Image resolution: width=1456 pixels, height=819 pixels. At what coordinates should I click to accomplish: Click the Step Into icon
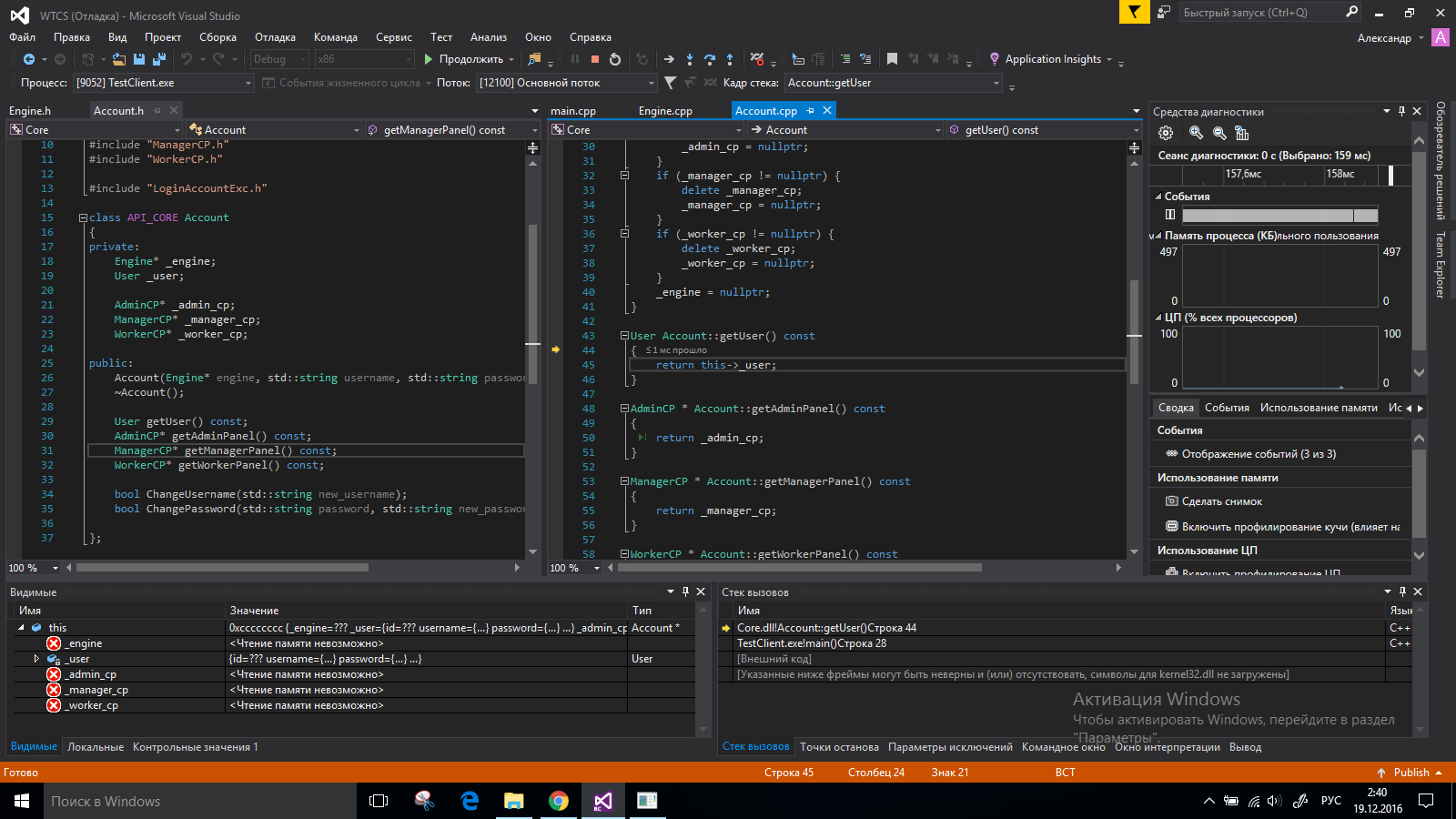(690, 59)
